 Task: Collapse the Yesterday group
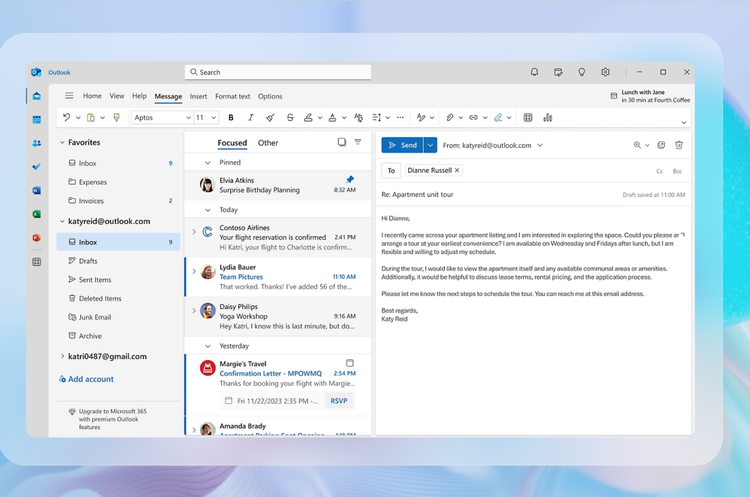[x=208, y=346]
